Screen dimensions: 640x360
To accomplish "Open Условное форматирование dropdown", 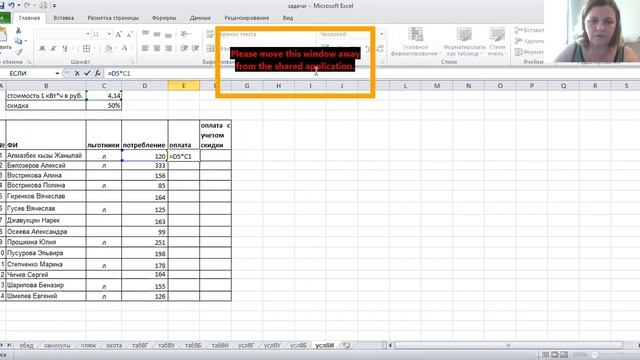I will tap(415, 42).
